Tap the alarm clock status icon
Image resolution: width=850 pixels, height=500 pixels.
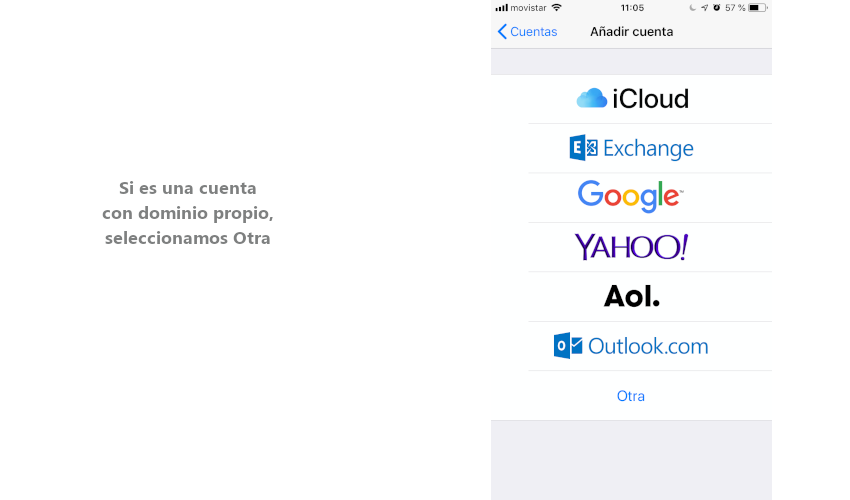point(716,8)
